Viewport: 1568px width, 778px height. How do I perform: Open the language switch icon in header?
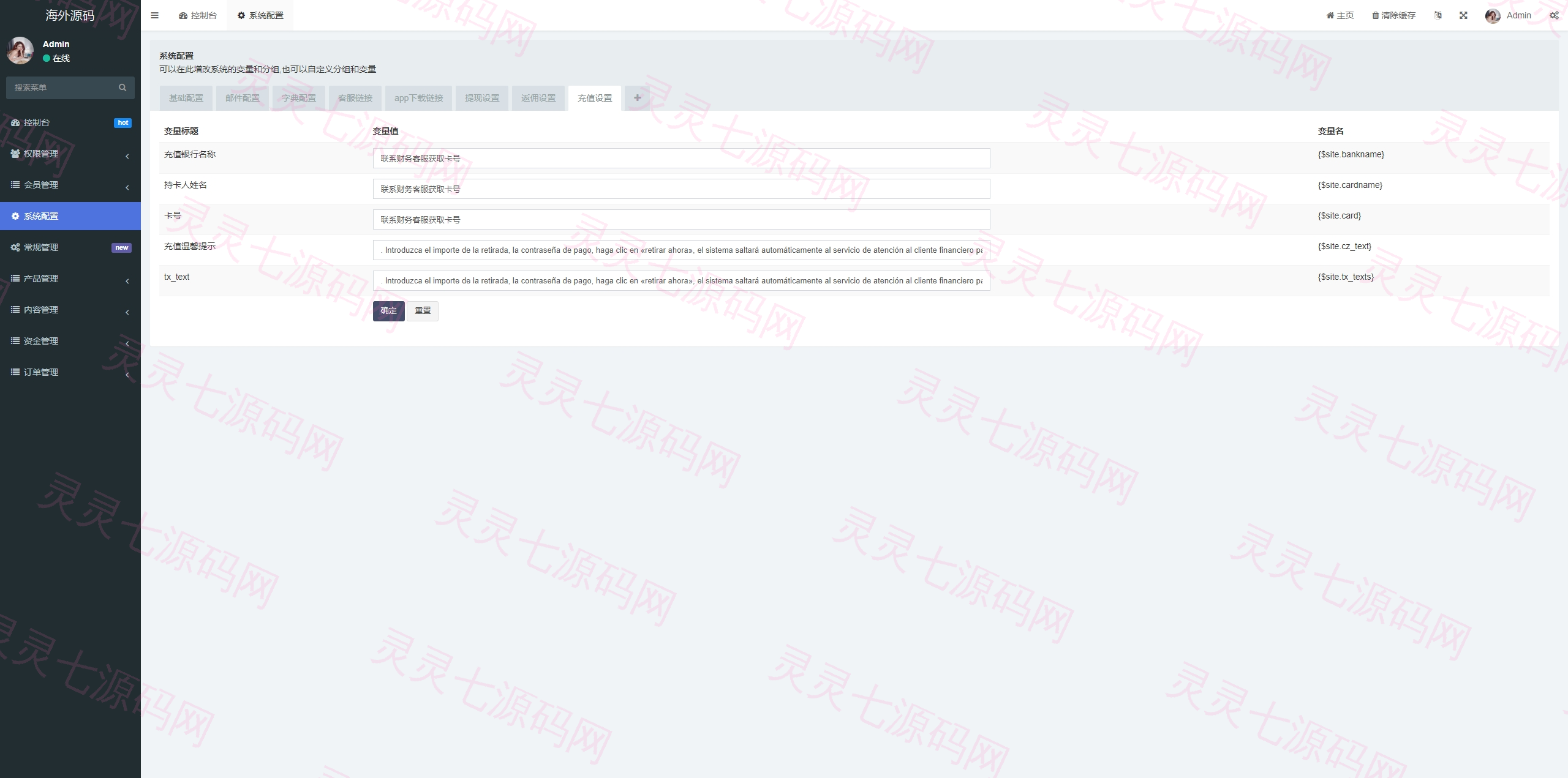coord(1438,15)
